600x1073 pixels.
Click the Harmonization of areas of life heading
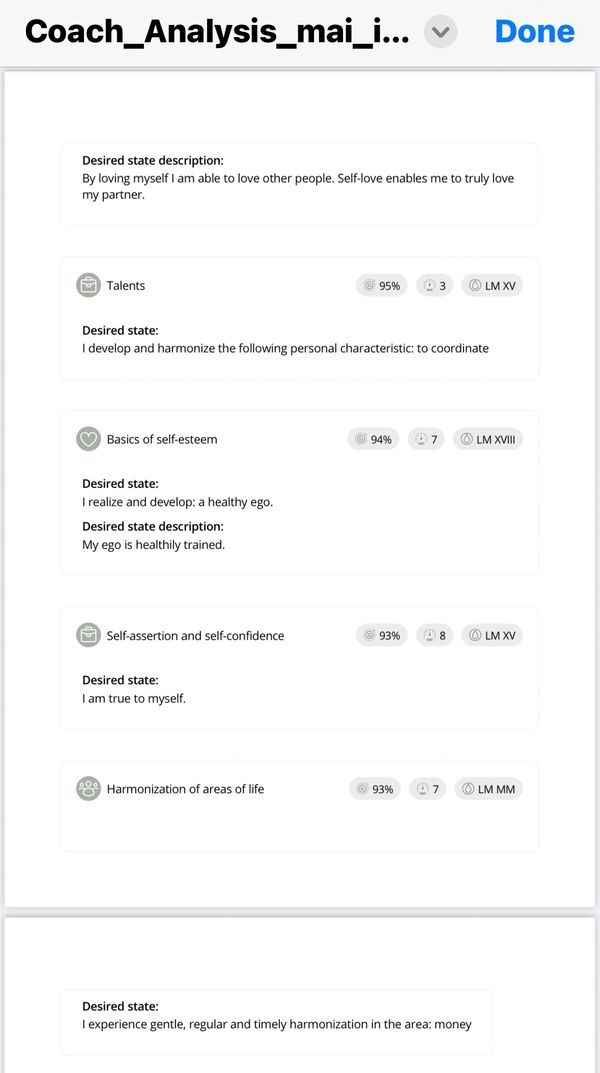point(185,789)
